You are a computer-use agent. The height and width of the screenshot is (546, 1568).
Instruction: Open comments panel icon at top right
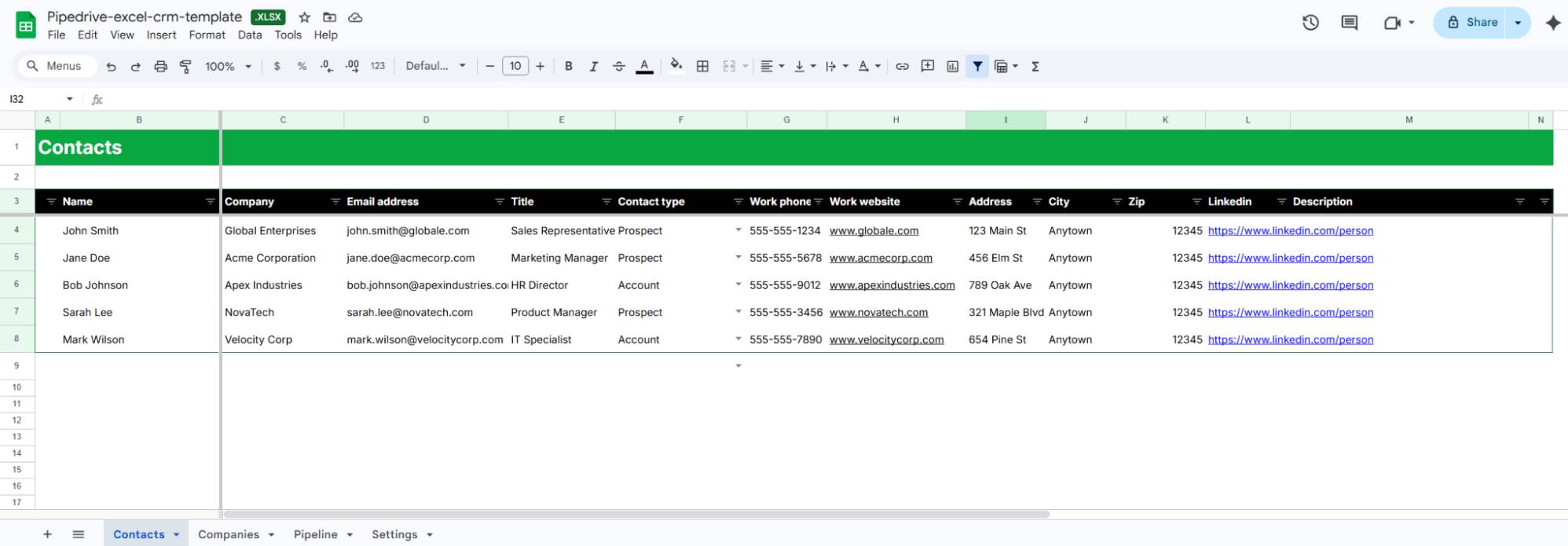click(1349, 23)
